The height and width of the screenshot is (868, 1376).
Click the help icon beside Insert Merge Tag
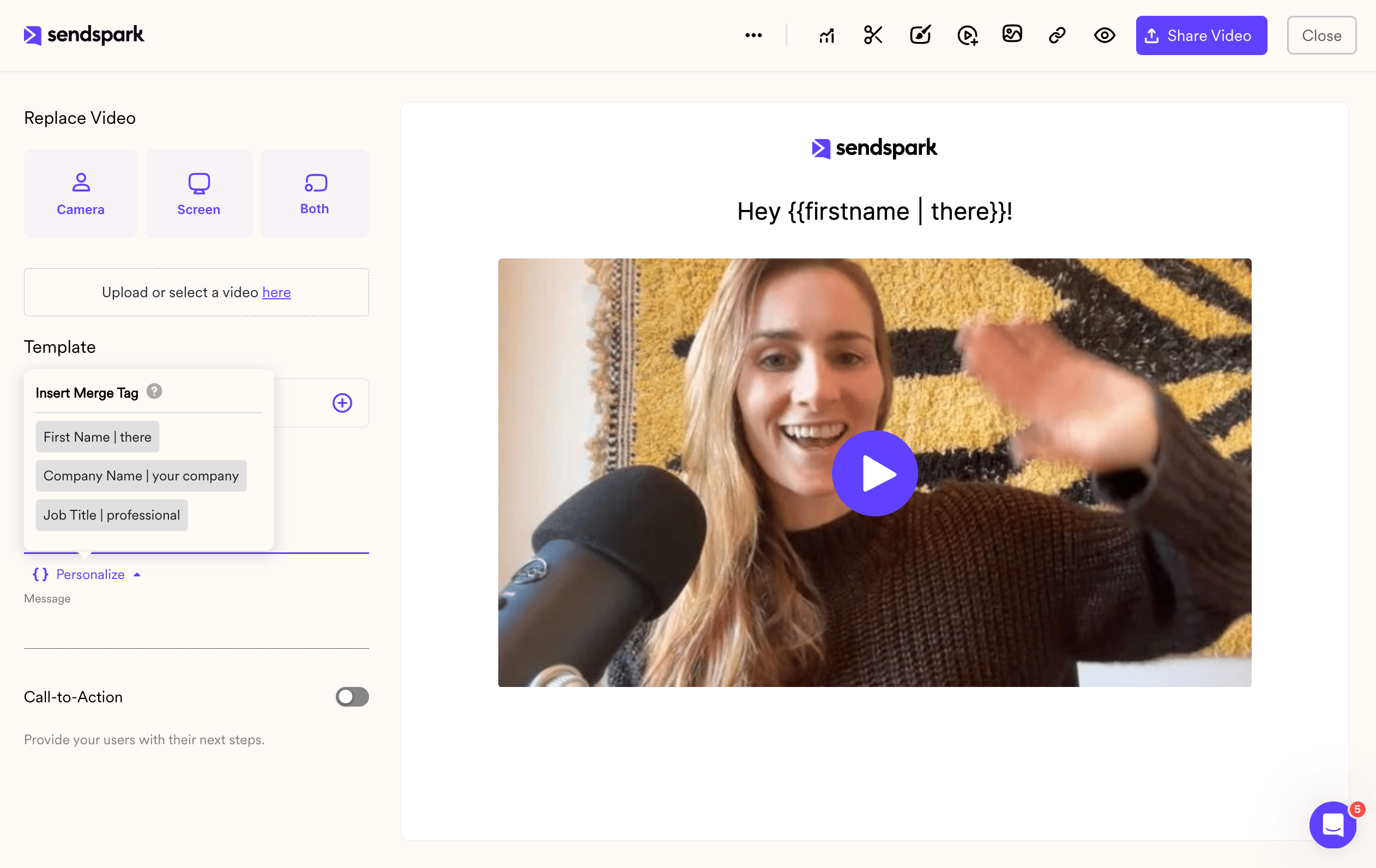154,391
